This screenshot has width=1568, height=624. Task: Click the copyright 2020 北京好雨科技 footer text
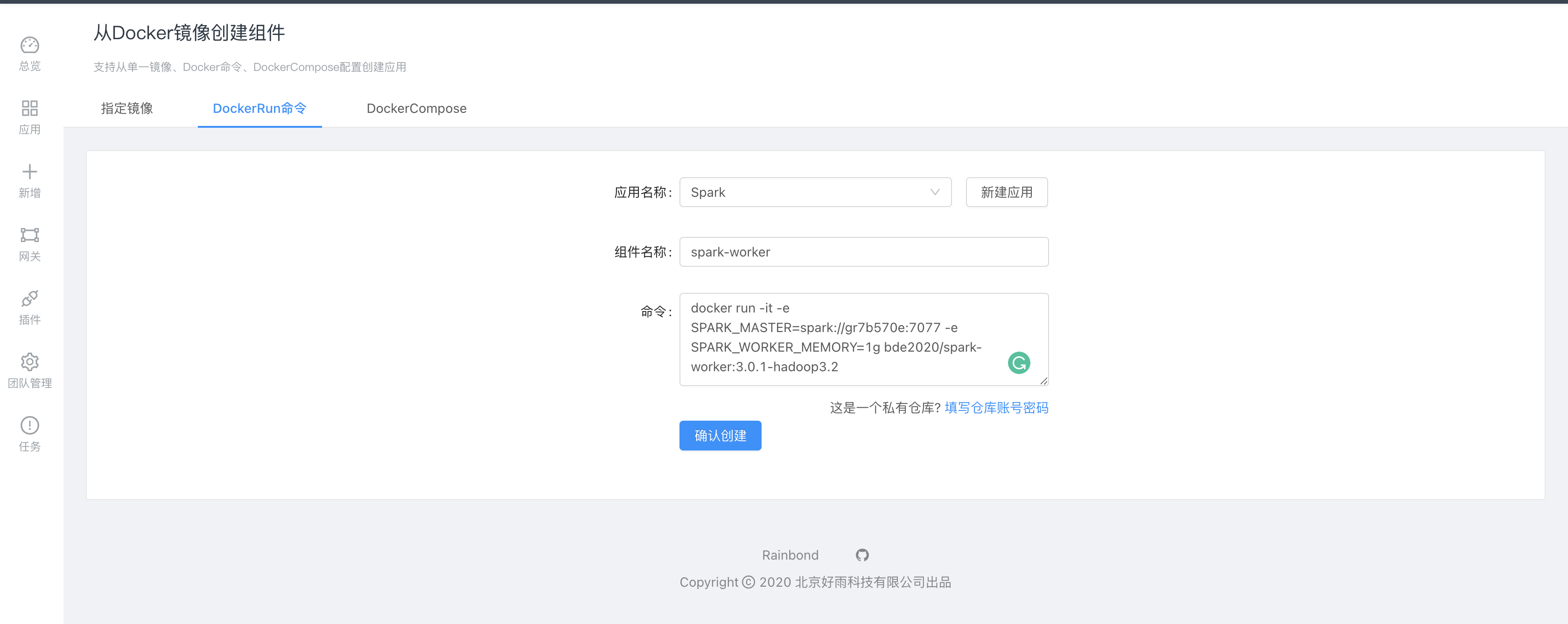tap(815, 582)
